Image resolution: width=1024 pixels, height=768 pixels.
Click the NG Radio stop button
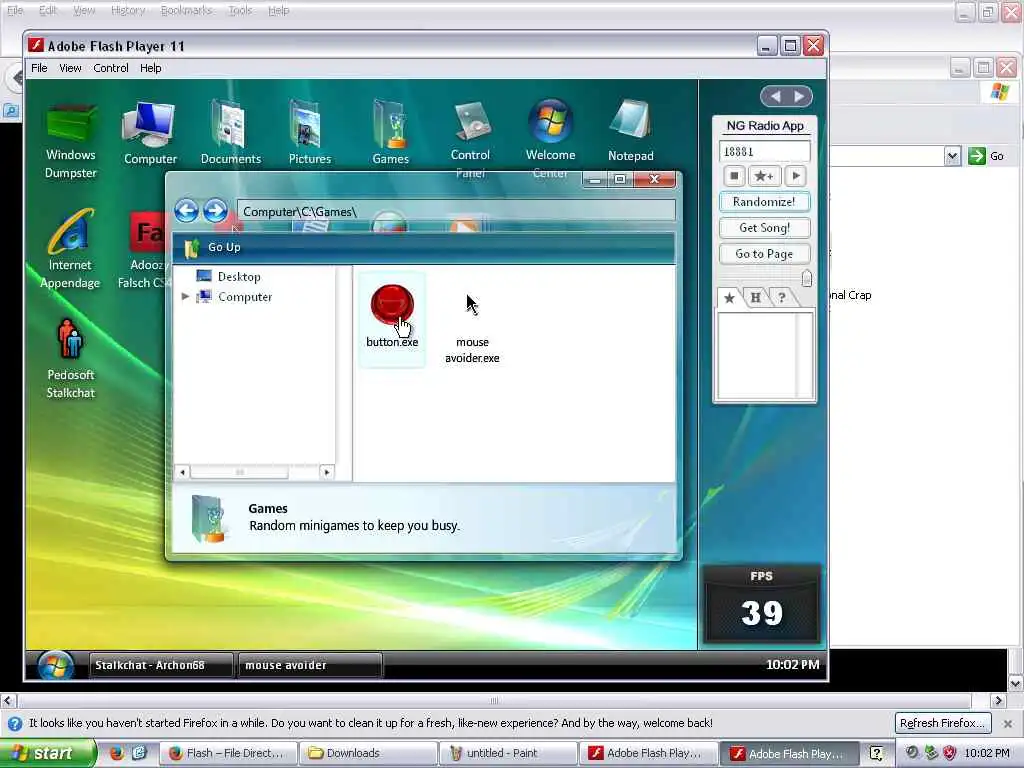tap(734, 176)
